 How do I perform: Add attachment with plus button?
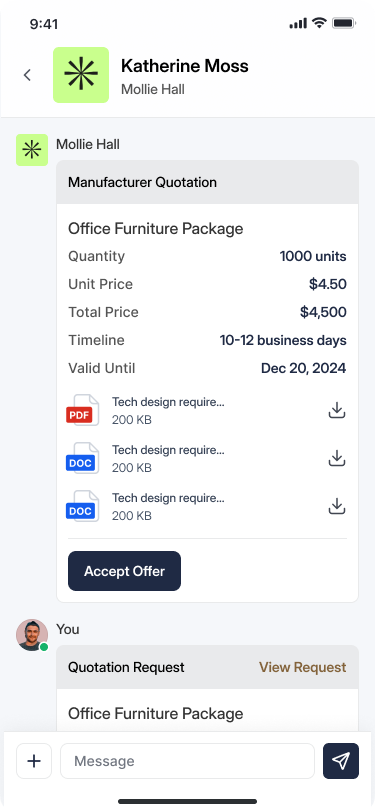pyautogui.click(x=34, y=761)
